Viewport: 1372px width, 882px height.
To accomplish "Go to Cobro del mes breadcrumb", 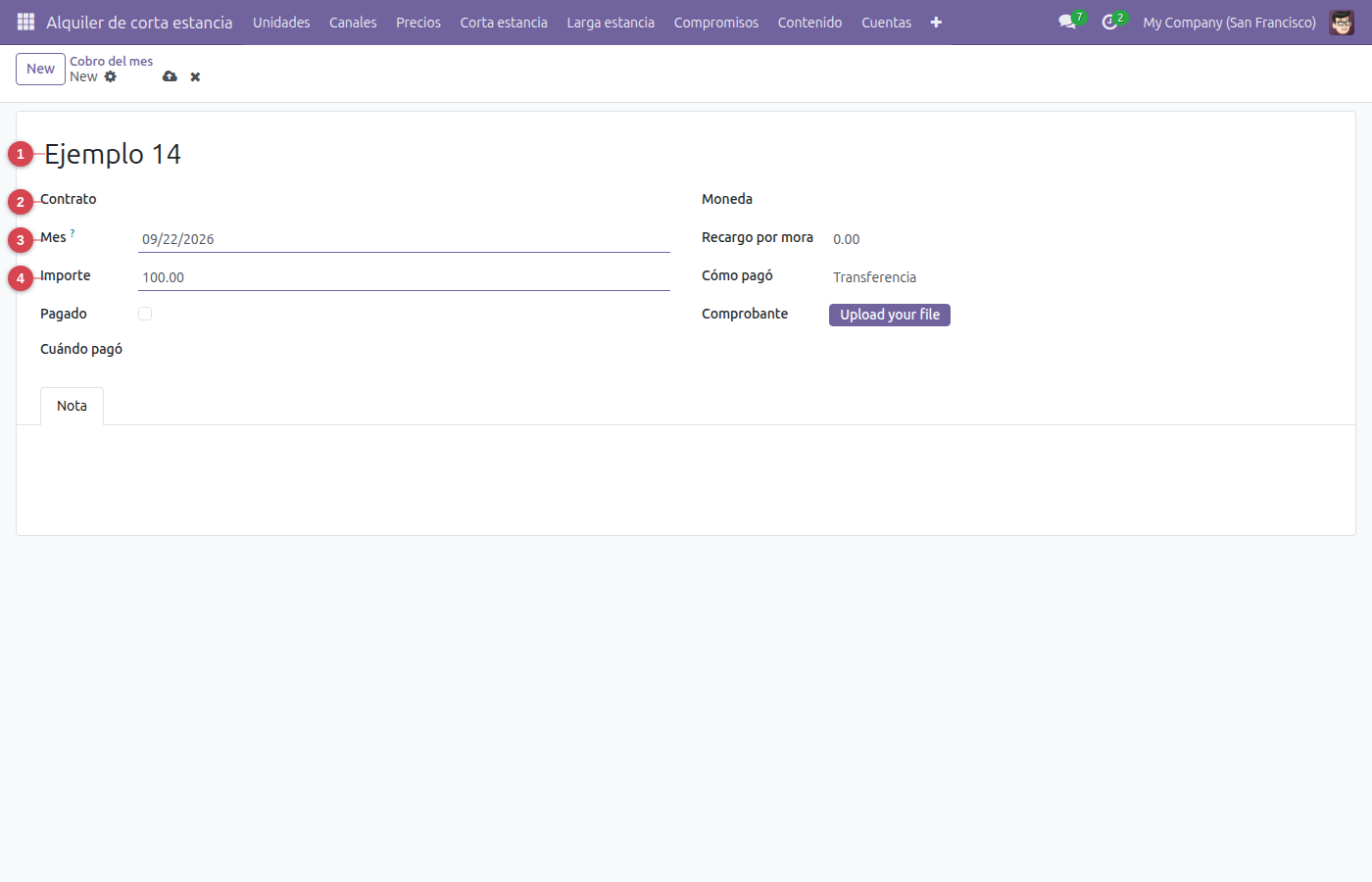I will click(x=112, y=61).
